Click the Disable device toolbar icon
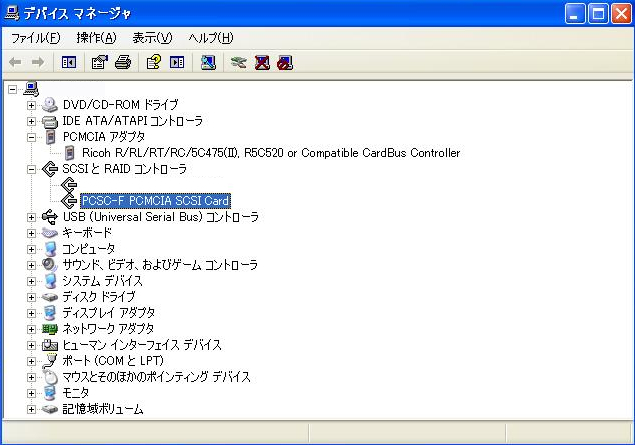Image resolution: width=635 pixels, height=445 pixels. [285, 62]
